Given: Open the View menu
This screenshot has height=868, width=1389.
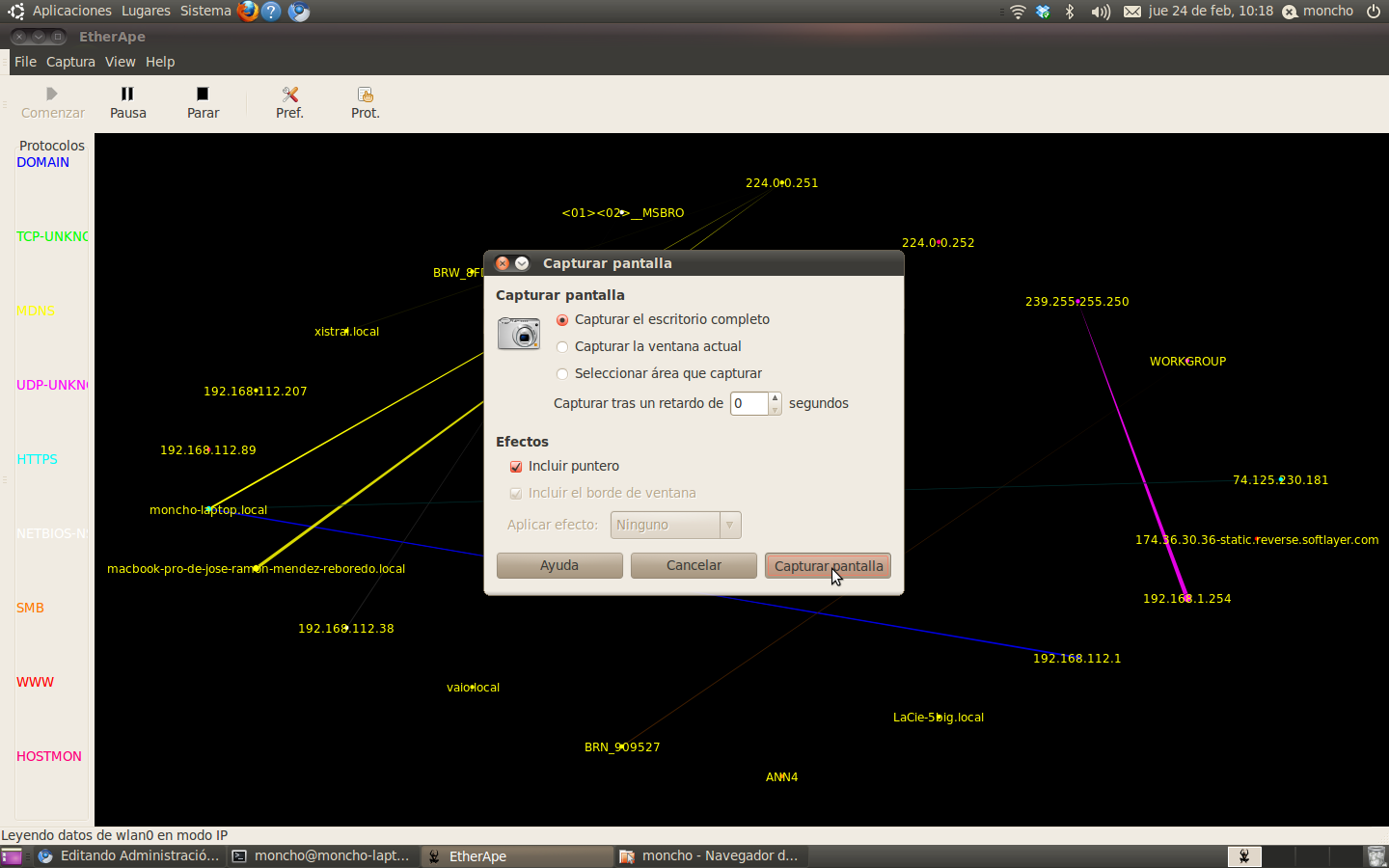Looking at the screenshot, I should (x=121, y=62).
